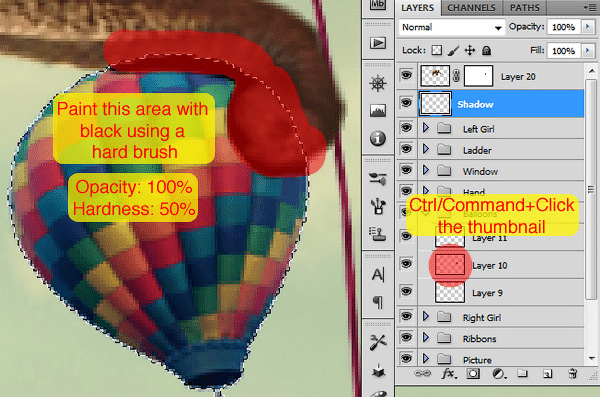Viewport: 600px width, 397px height.
Task: Switch to the Paths tab
Action: click(x=525, y=8)
